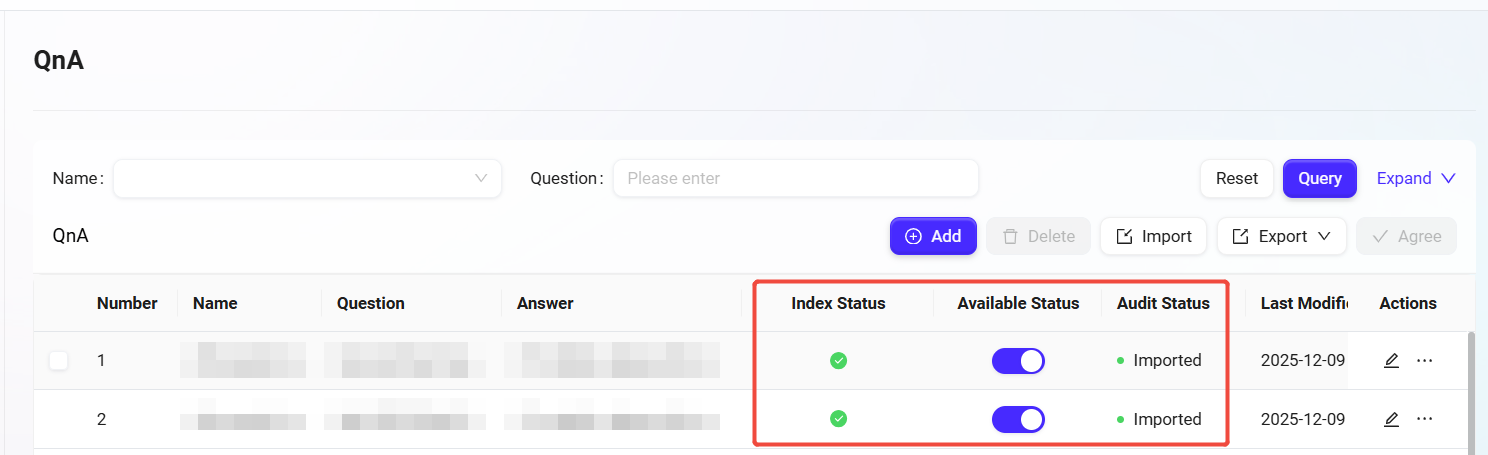This screenshot has width=1488, height=455.
Task: Click the edit pencil icon in row 1
Action: point(1391,361)
